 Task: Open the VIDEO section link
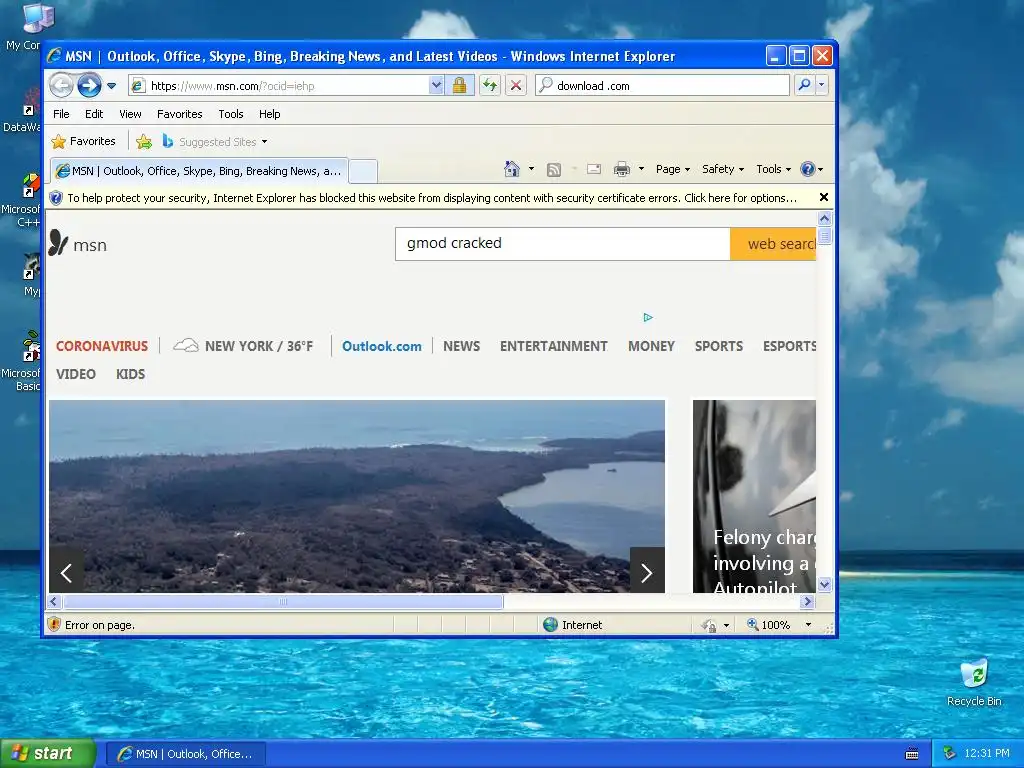pyautogui.click(x=76, y=374)
